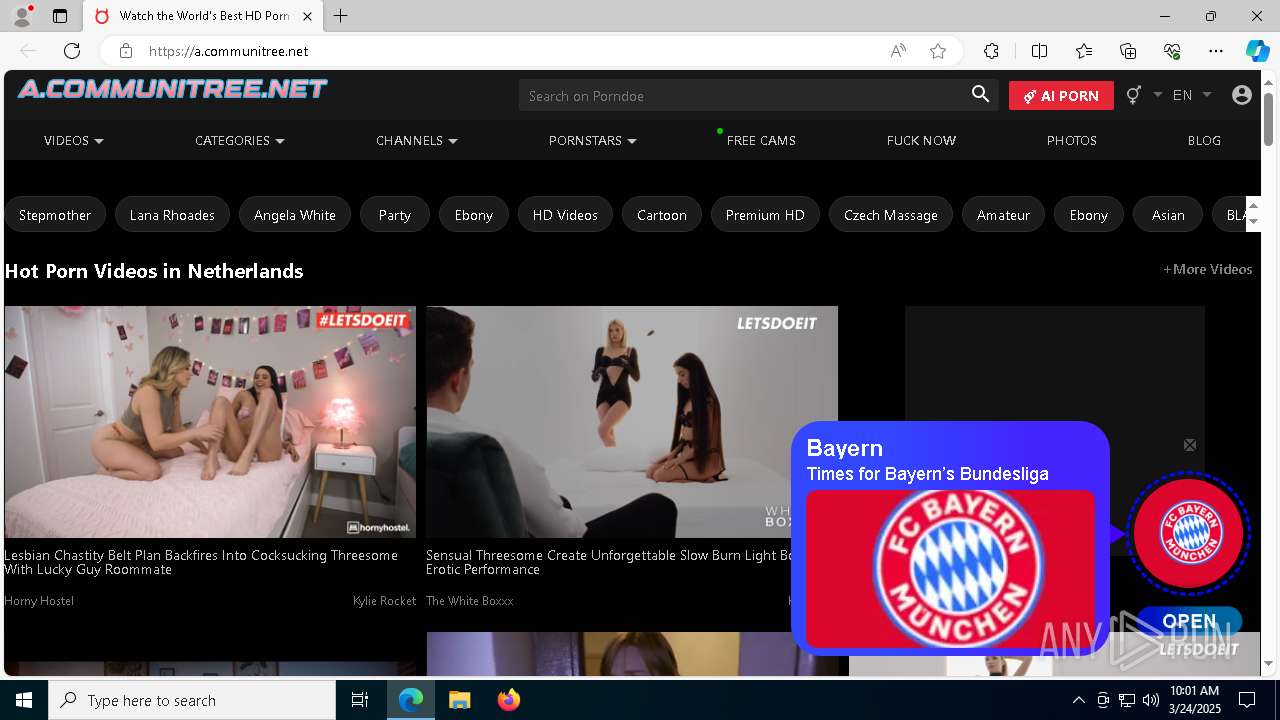Open the volume control icon
1280x720 pixels.
point(1150,700)
